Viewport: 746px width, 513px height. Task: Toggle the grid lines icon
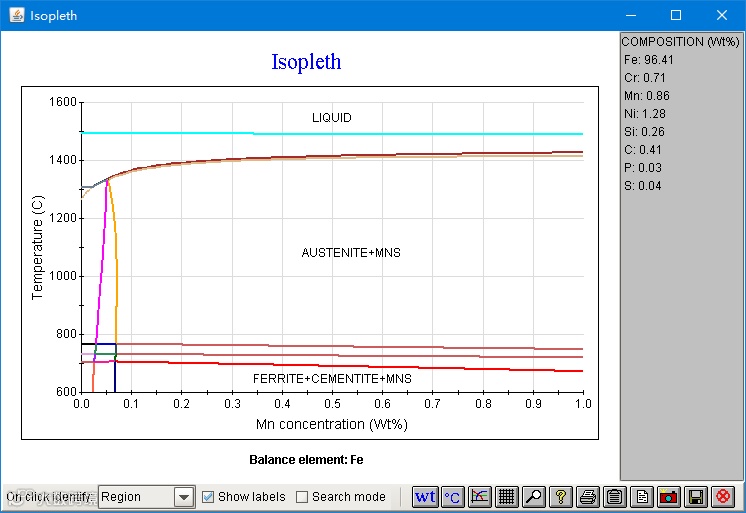coord(506,497)
